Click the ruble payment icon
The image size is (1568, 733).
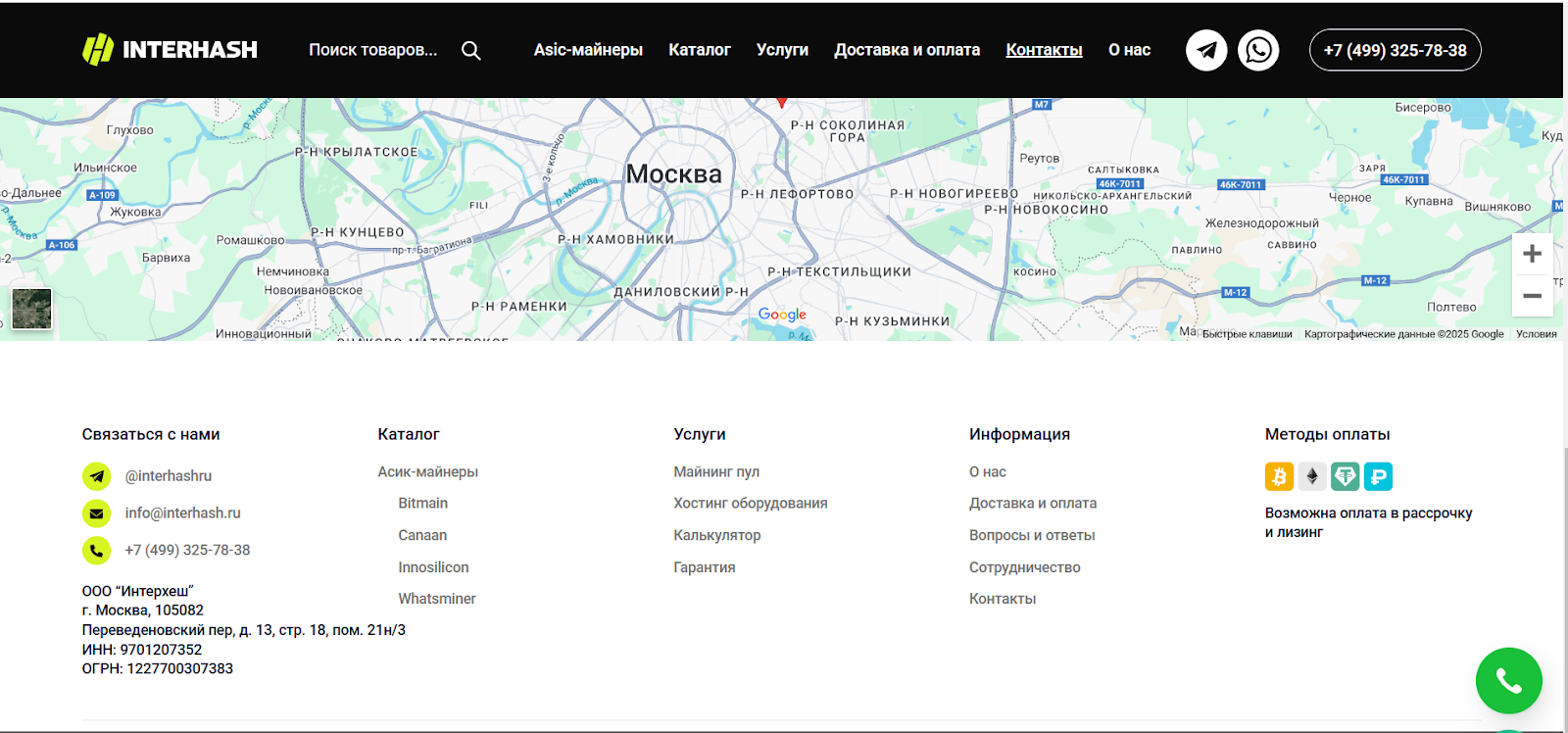[1378, 476]
